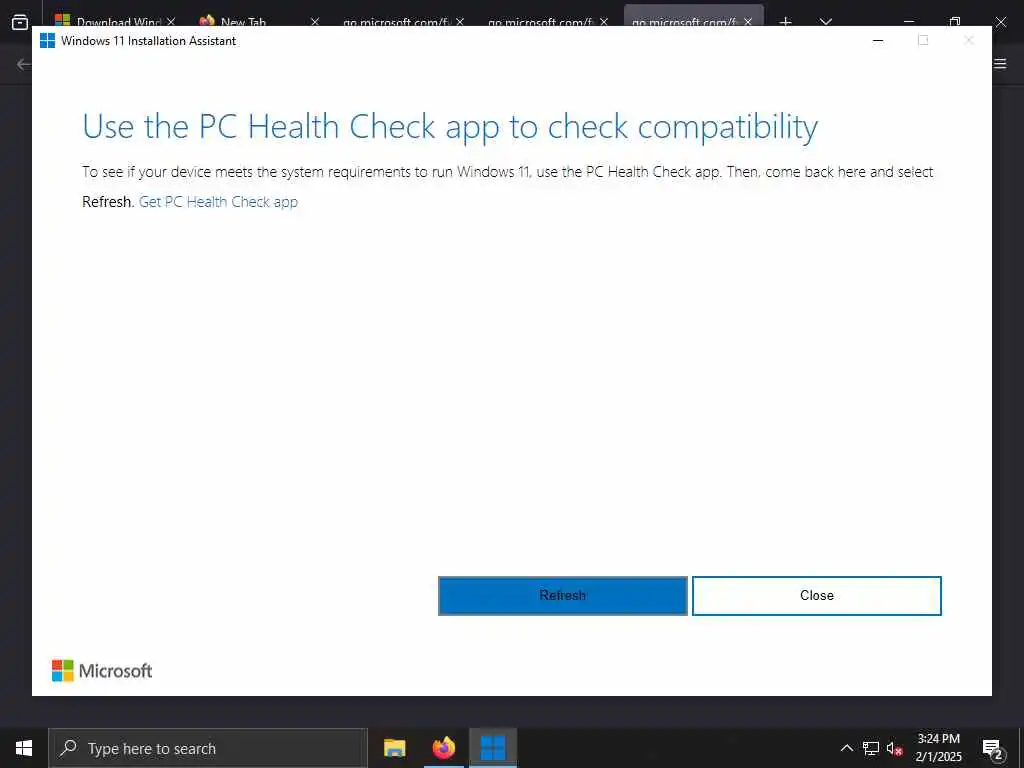Open the muted volume tray icon
Screen dimensions: 1024x768
click(894, 748)
